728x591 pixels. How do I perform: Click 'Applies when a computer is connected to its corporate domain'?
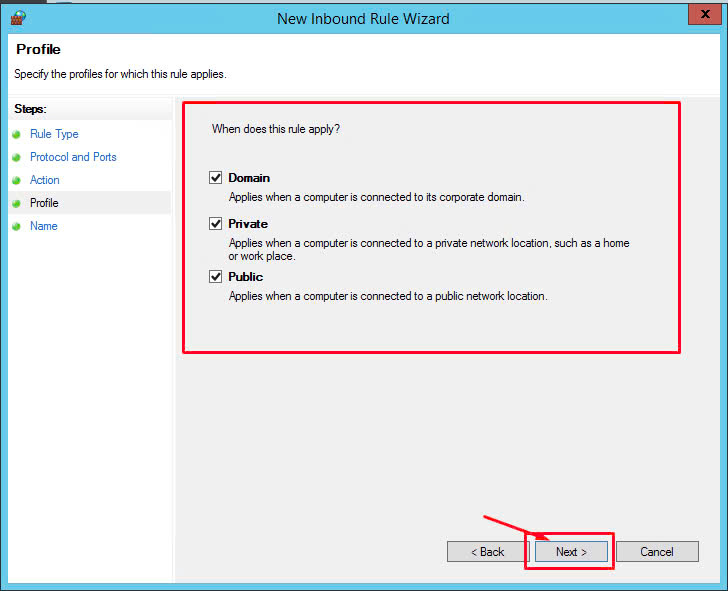[x=377, y=197]
